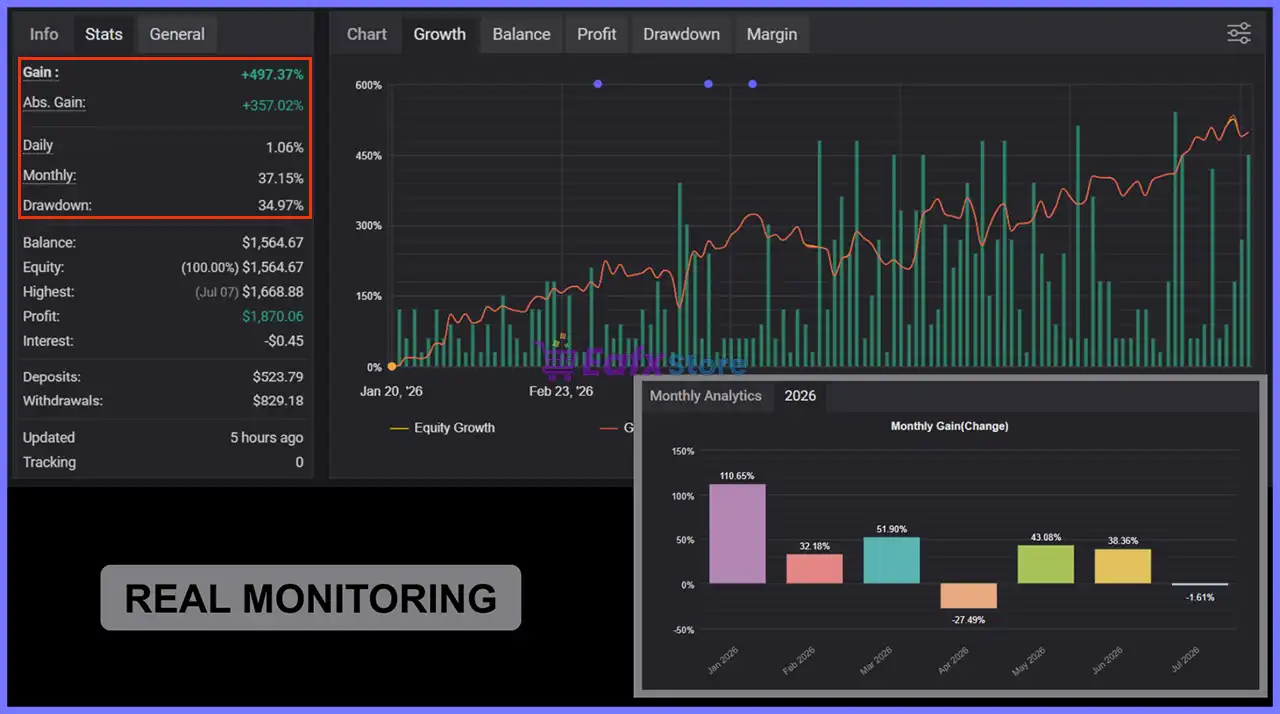Switch to the Info tab
This screenshot has height=714, width=1280.
[x=44, y=34]
